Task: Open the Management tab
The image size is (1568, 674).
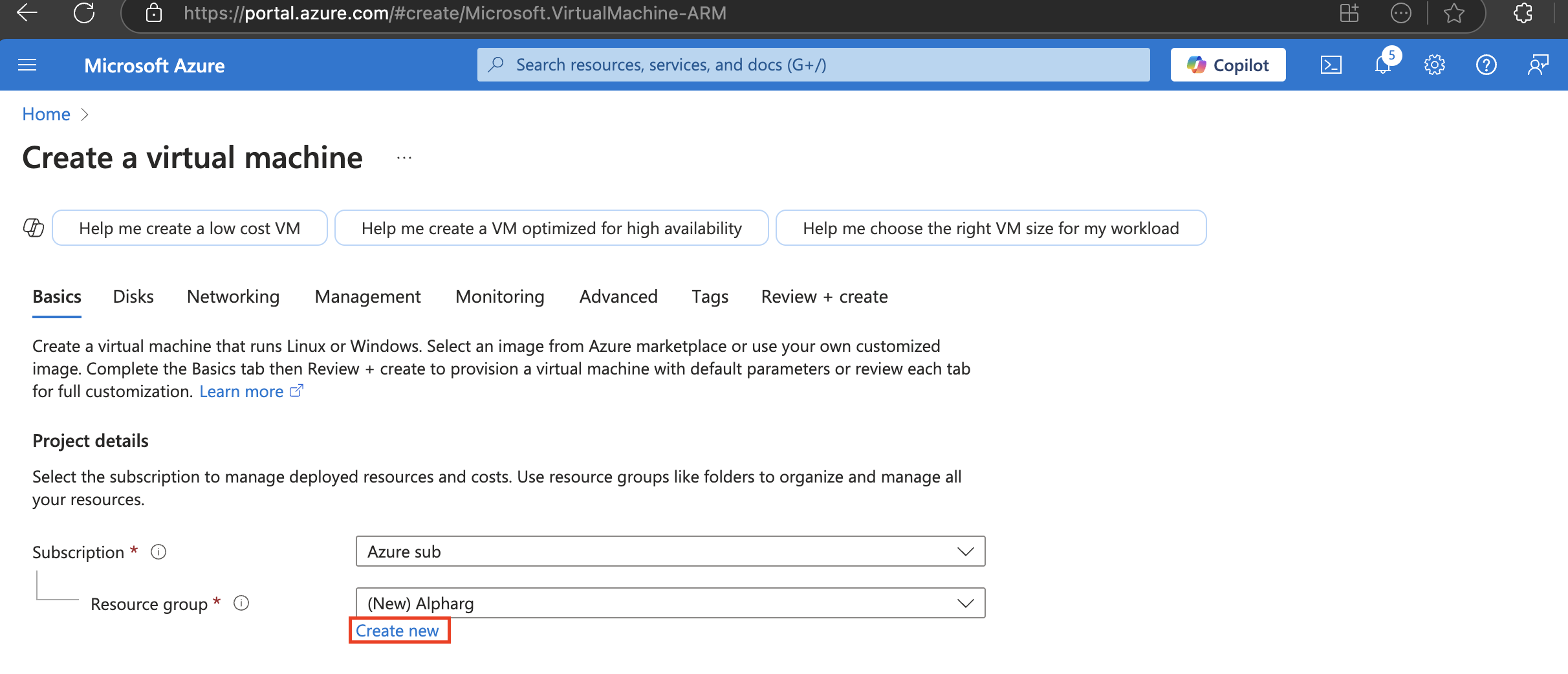Action: pyautogui.click(x=367, y=296)
